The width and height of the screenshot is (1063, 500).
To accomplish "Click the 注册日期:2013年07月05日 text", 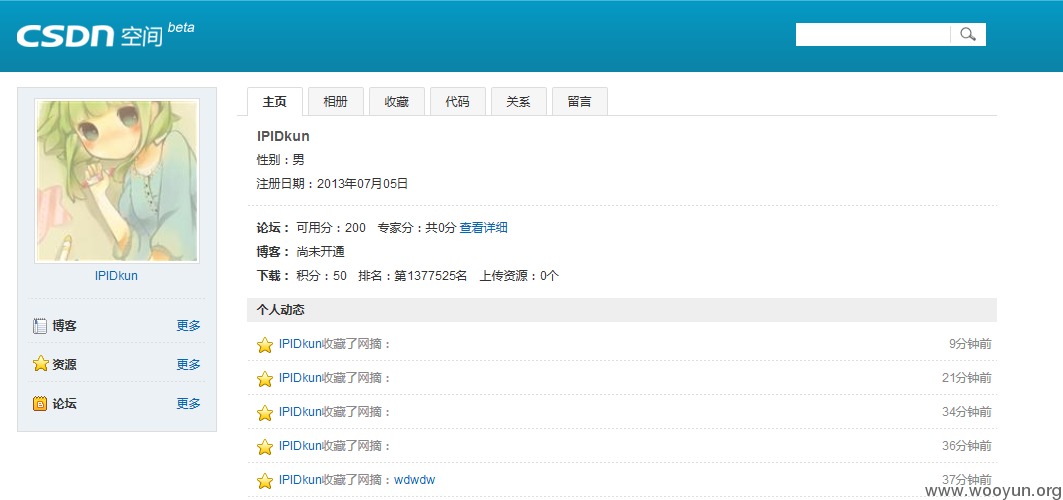I will [332, 184].
